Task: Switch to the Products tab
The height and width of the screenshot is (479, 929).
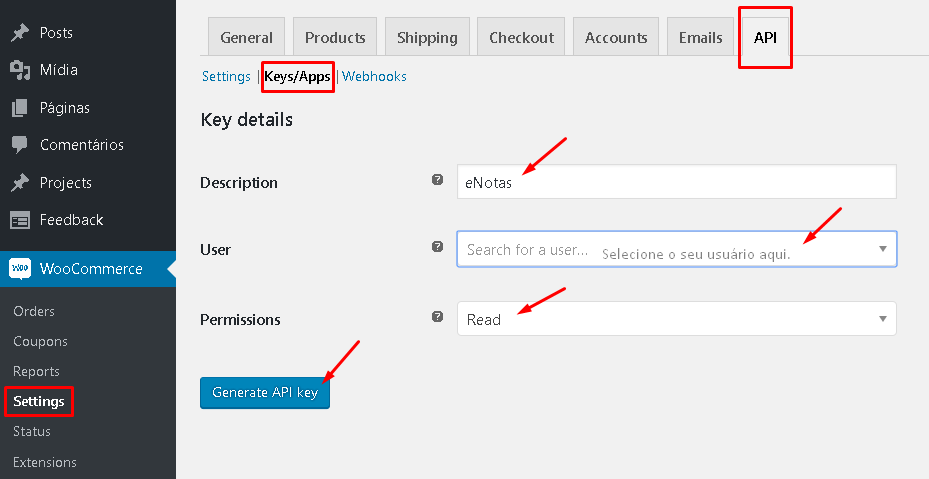Action: pos(335,37)
